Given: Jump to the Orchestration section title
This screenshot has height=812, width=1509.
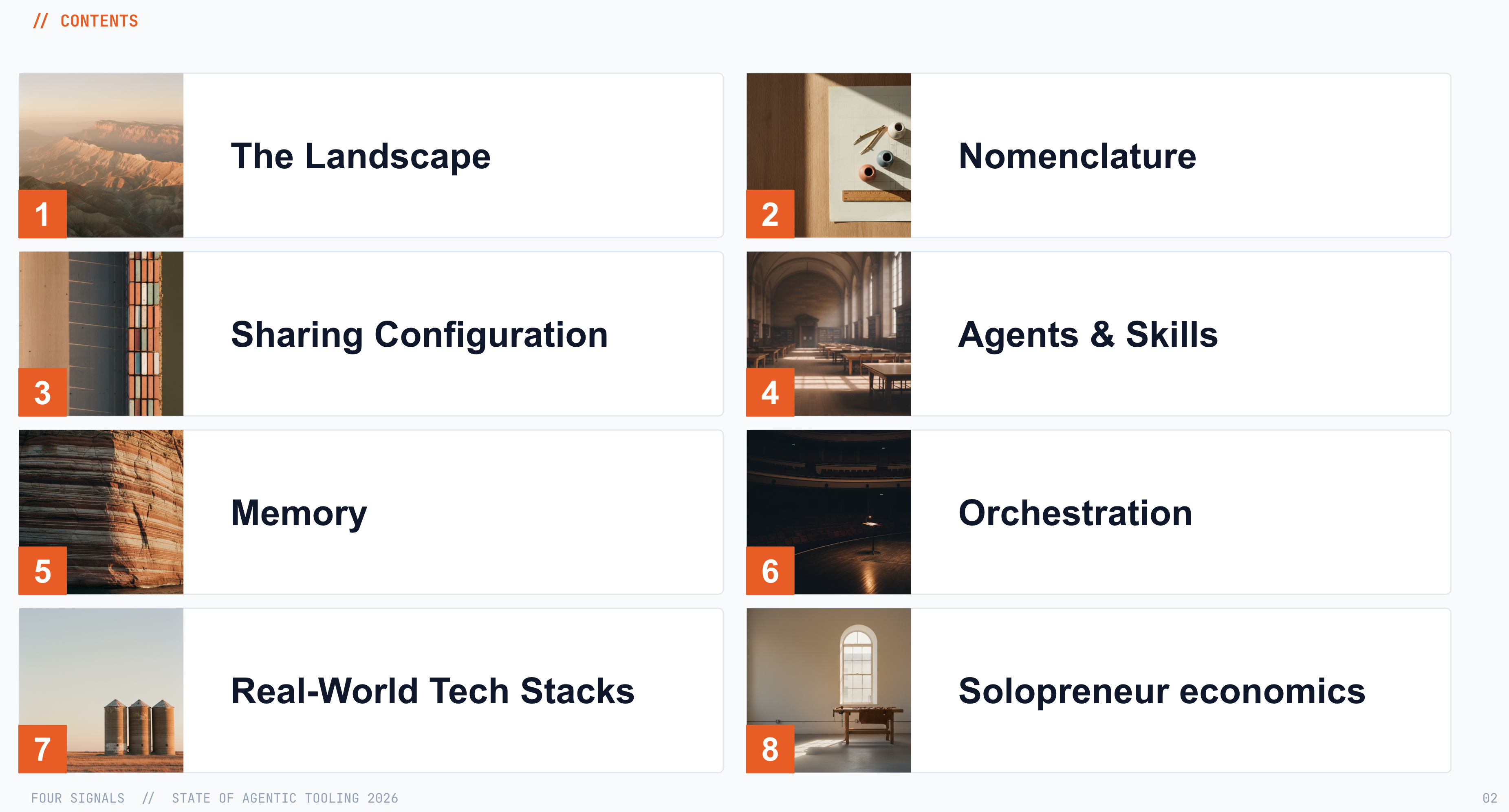Looking at the screenshot, I should click(1075, 513).
